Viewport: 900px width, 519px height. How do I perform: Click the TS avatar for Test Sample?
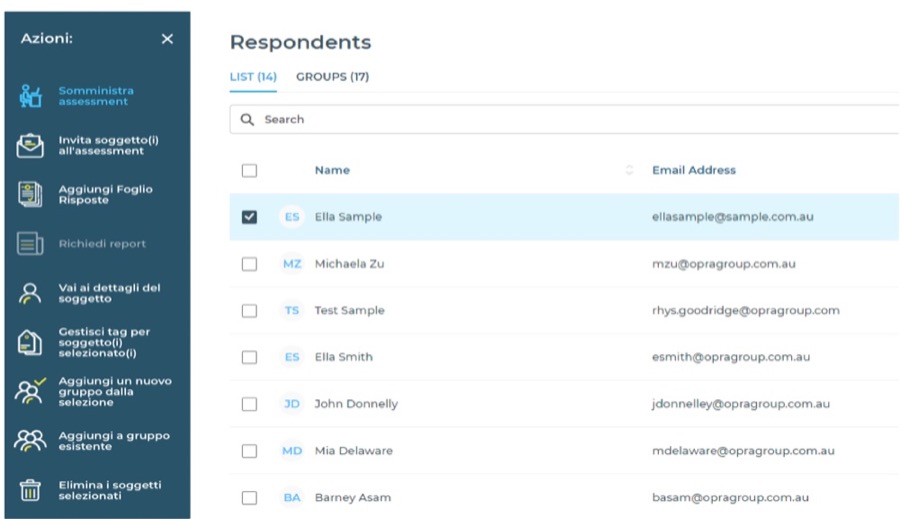point(292,311)
